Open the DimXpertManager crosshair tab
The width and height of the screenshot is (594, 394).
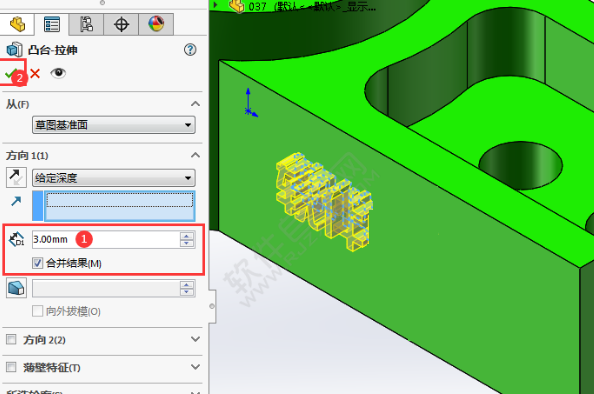(x=121, y=24)
